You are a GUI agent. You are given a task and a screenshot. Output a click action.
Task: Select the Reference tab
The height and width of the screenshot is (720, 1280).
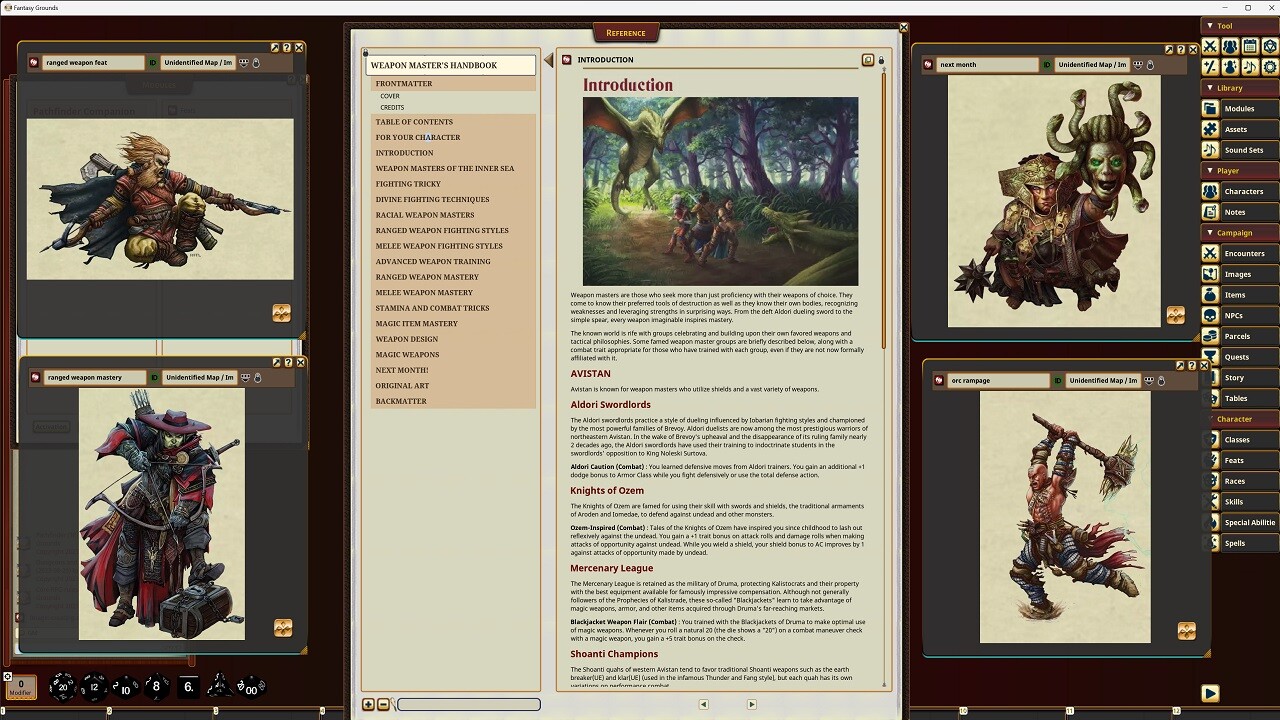[625, 32]
